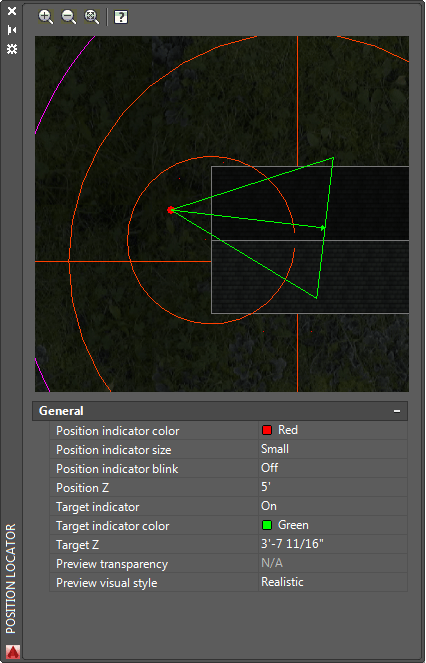Select the Target Z label
Viewport: 426px width, 663px height.
(x=77, y=545)
